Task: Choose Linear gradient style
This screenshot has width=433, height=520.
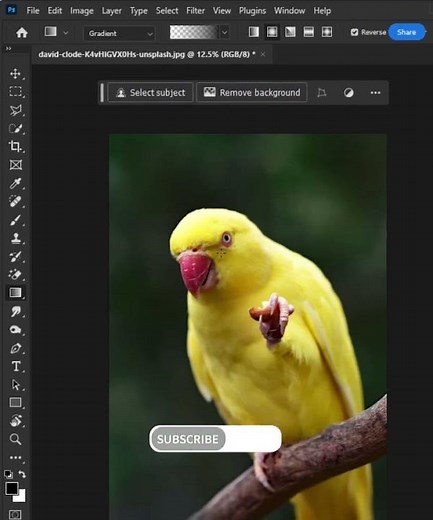Action: tap(254, 32)
